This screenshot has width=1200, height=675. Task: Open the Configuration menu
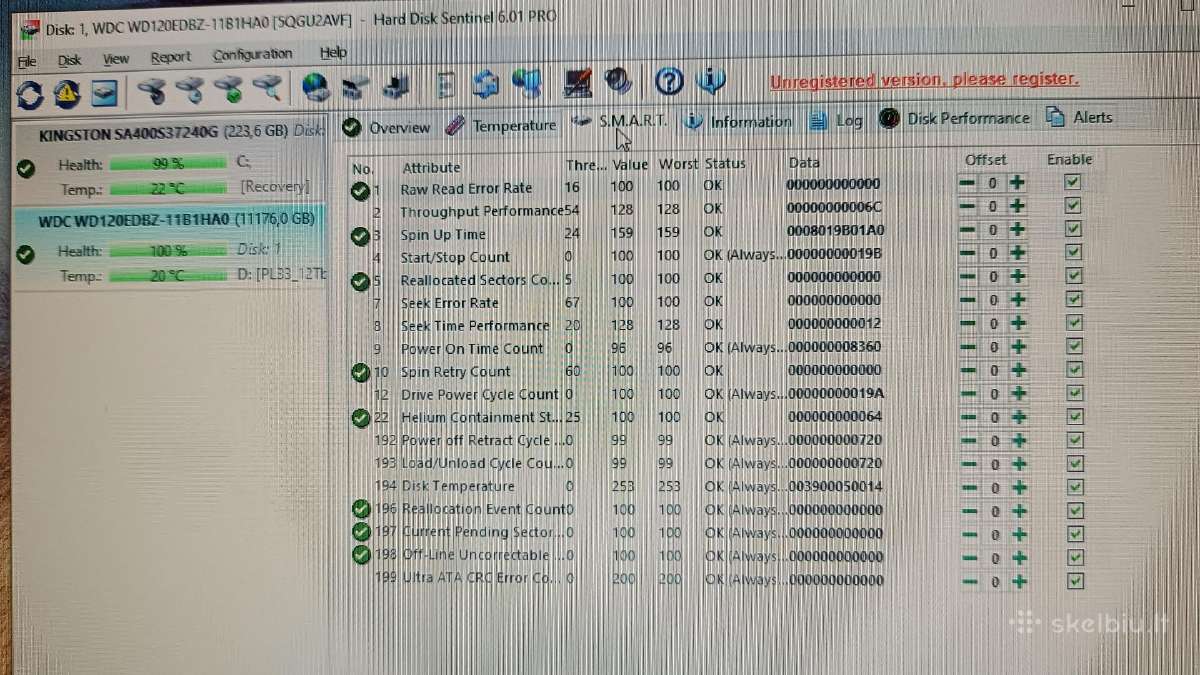[x=252, y=55]
